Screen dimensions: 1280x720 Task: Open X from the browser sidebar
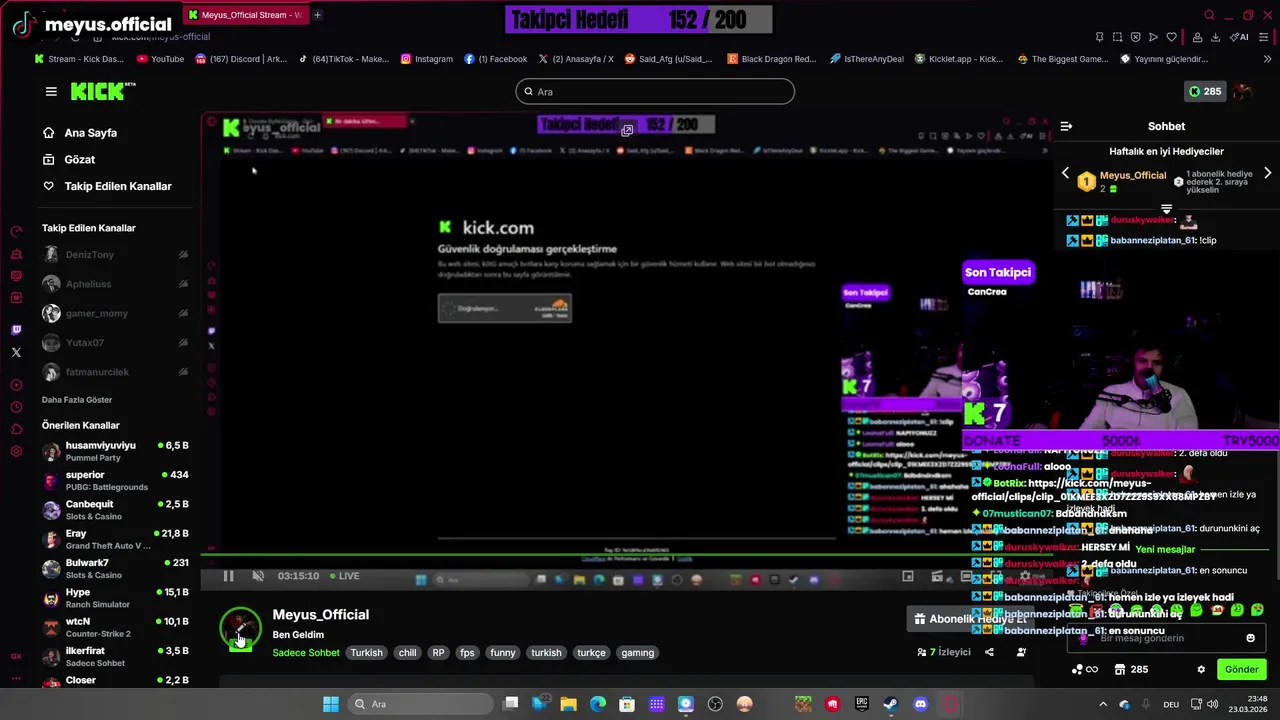[16, 352]
